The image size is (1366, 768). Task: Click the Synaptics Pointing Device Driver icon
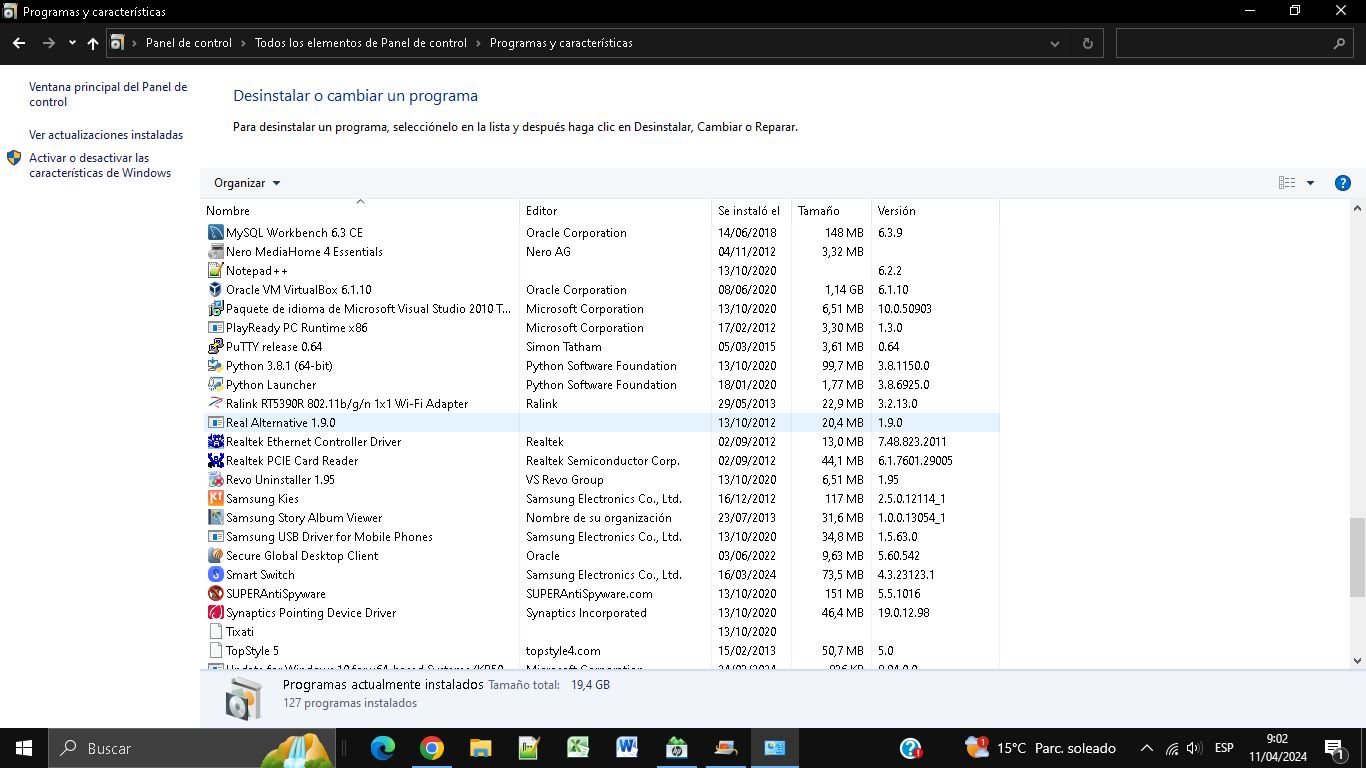click(x=215, y=613)
